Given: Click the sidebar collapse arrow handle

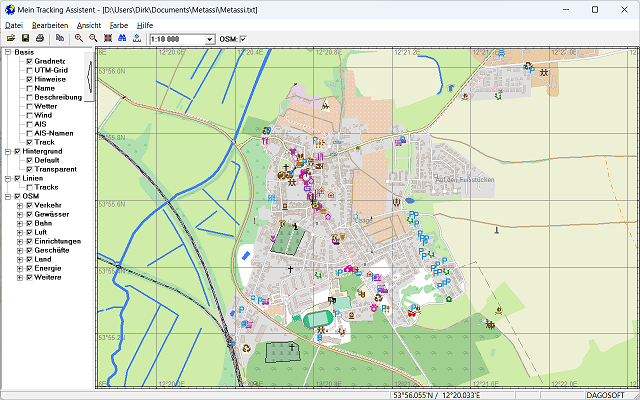Looking at the screenshot, I should (90, 76).
